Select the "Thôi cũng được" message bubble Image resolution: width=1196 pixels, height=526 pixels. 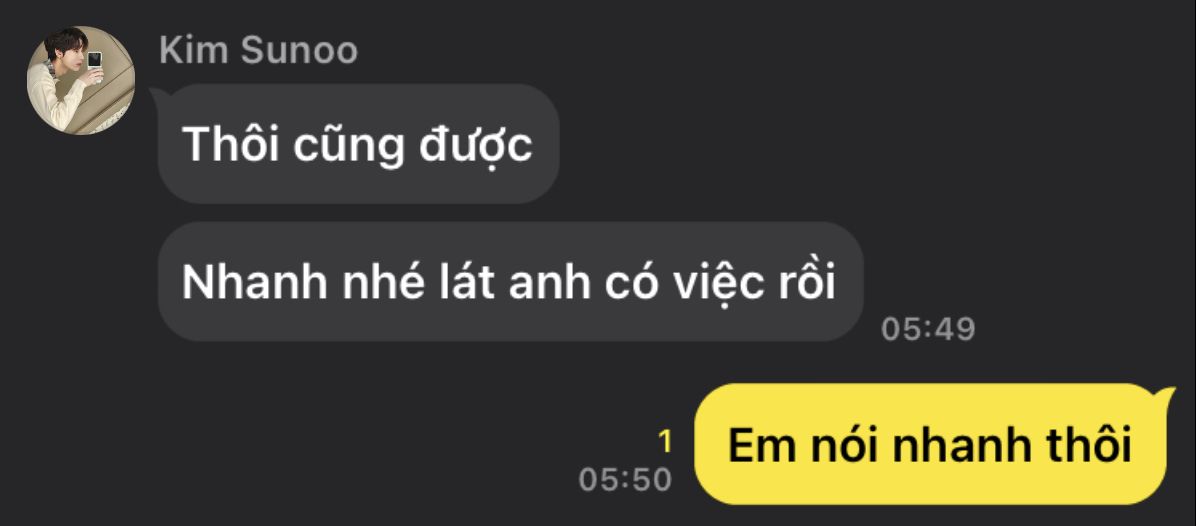tap(358, 143)
